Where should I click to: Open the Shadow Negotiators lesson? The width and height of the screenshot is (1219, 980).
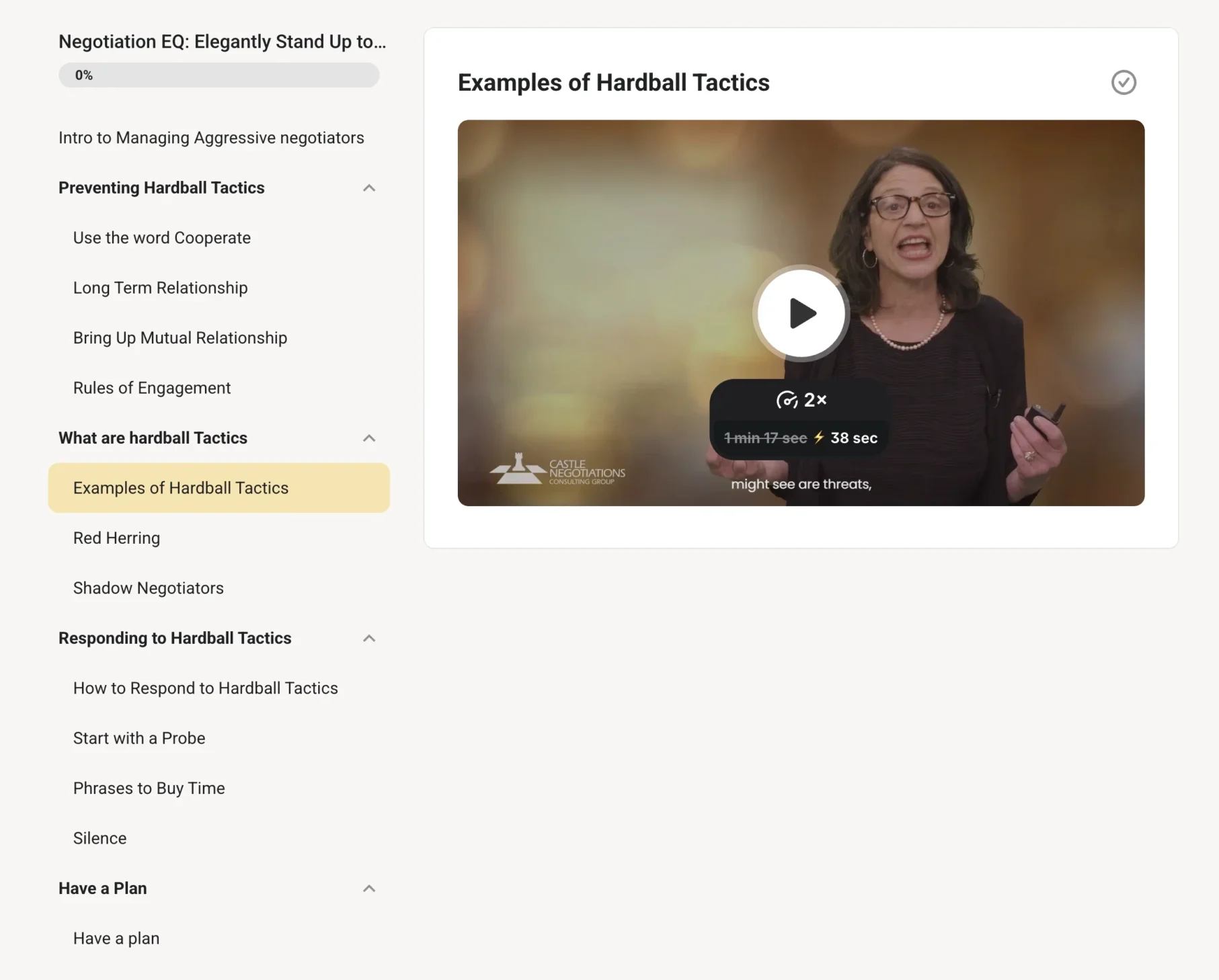149,588
